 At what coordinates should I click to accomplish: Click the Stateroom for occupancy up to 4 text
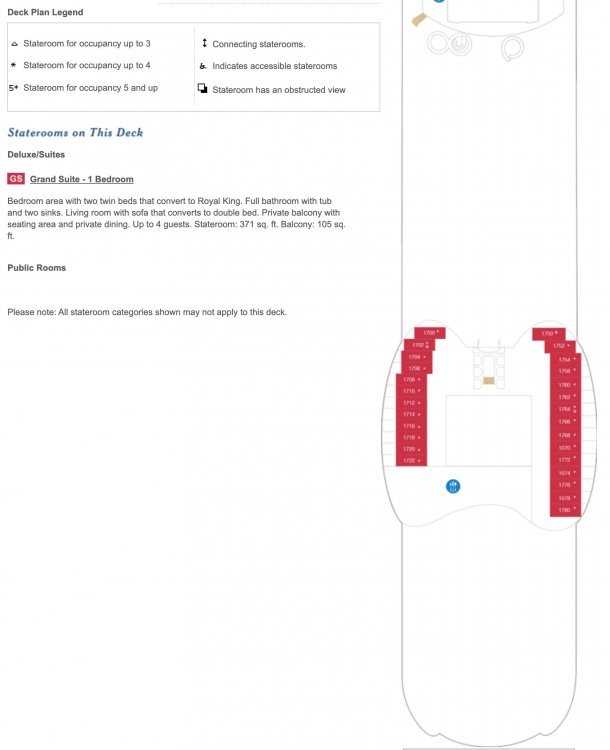point(87,65)
